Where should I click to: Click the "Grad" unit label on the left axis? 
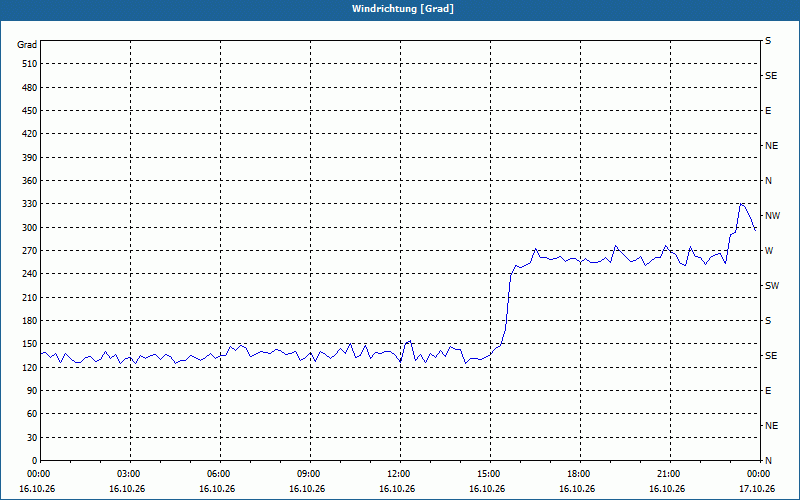[27, 45]
